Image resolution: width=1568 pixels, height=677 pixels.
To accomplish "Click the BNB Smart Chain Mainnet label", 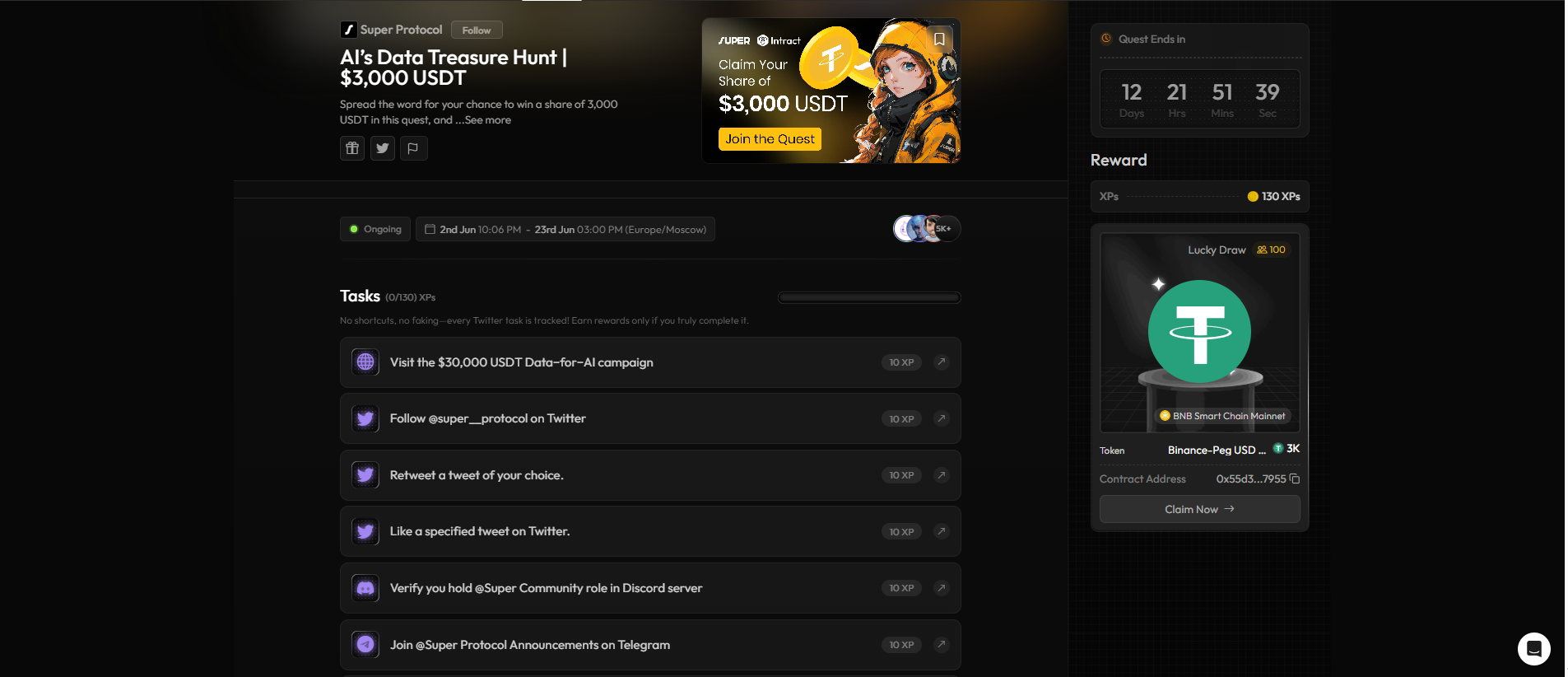I will coord(1222,416).
